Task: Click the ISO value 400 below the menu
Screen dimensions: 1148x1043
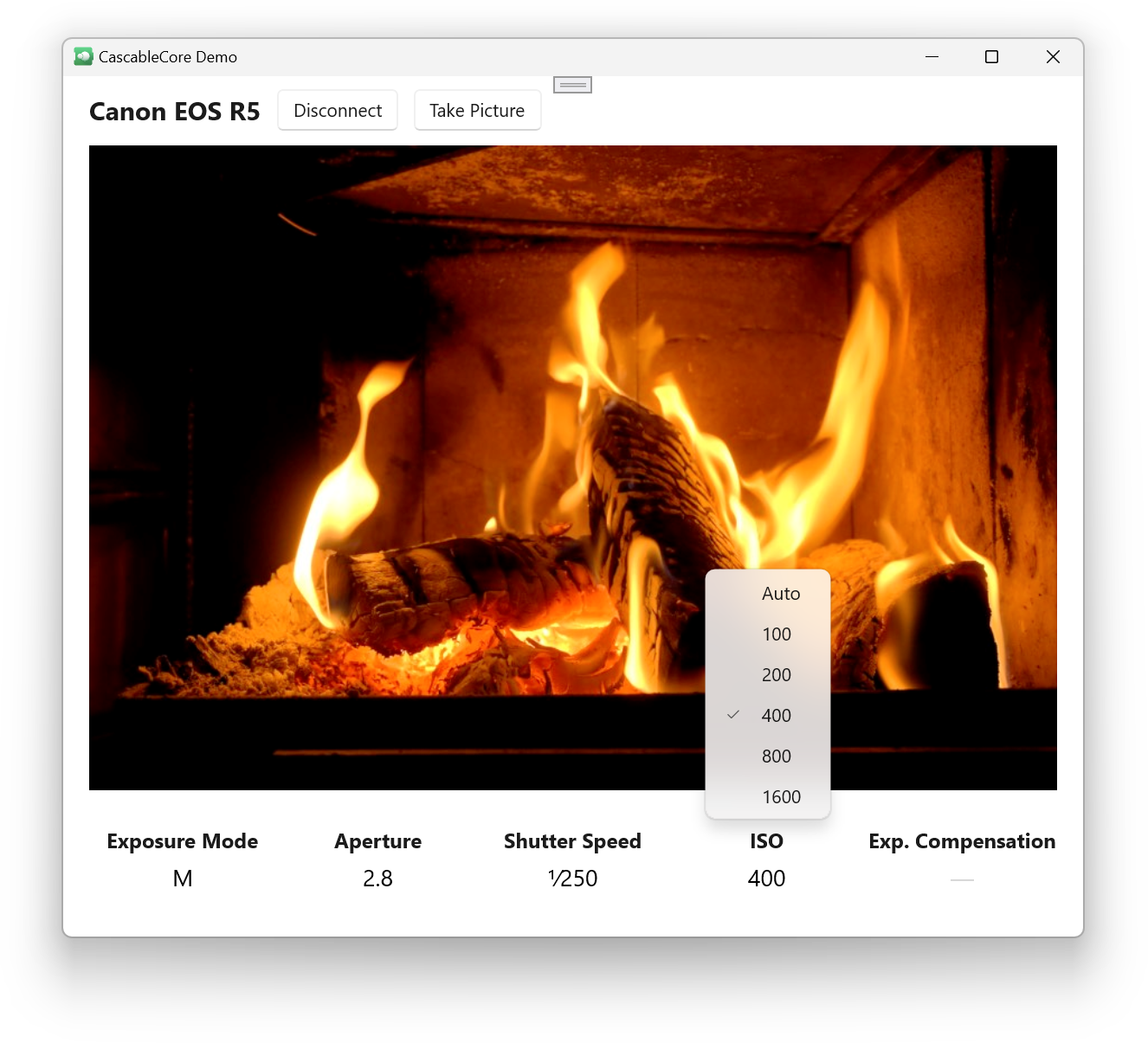Action: (766, 879)
